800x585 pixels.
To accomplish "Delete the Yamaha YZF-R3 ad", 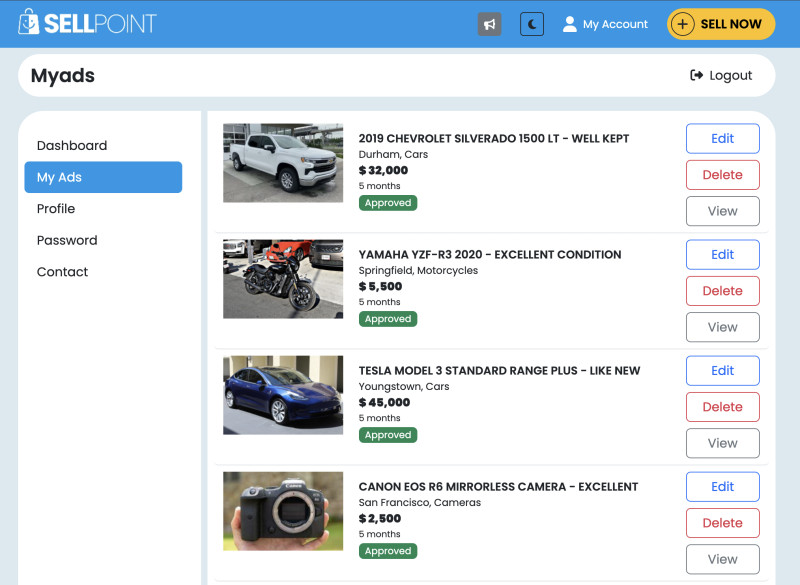I will click(x=722, y=291).
